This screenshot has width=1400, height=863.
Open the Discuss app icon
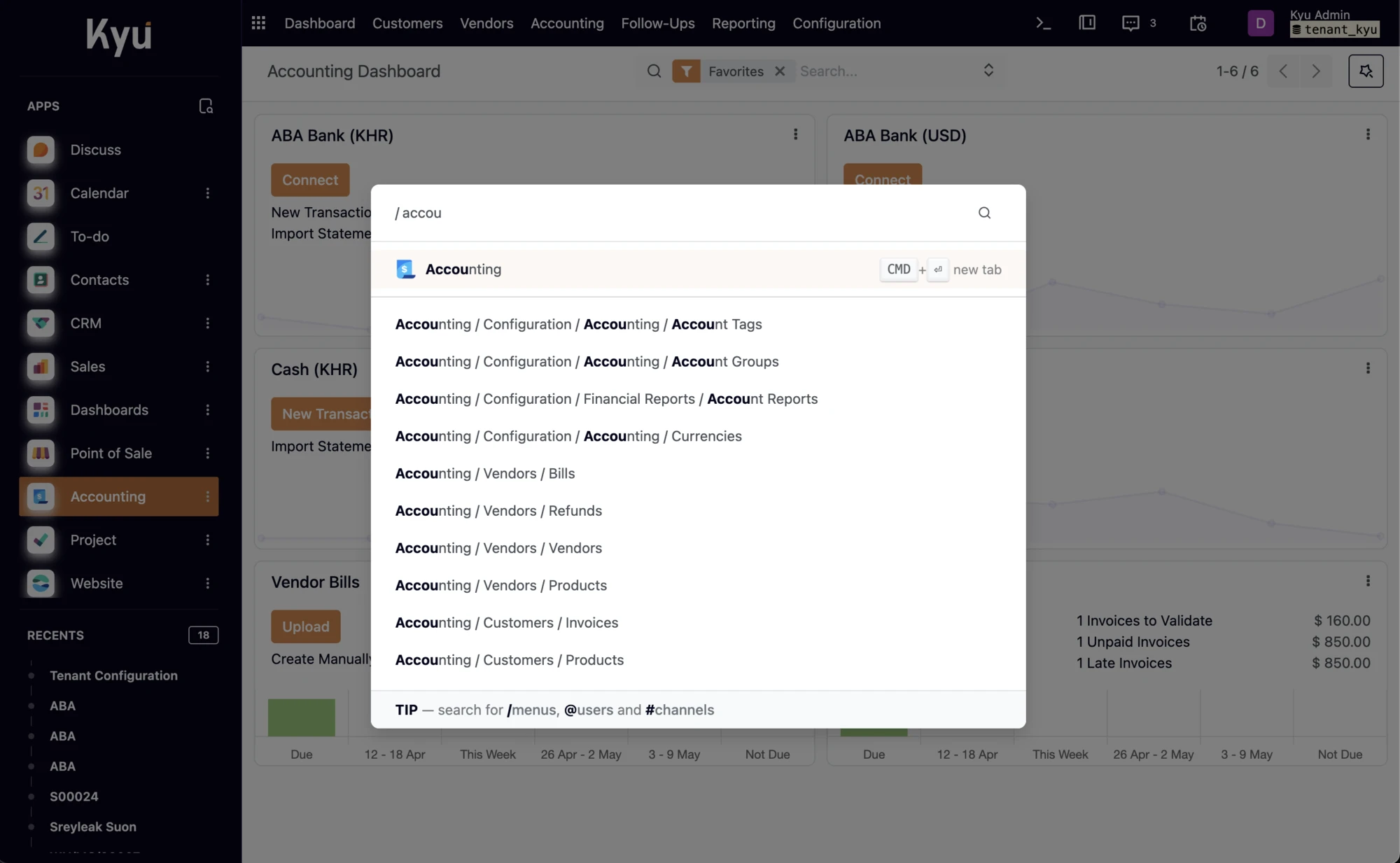tap(40, 150)
